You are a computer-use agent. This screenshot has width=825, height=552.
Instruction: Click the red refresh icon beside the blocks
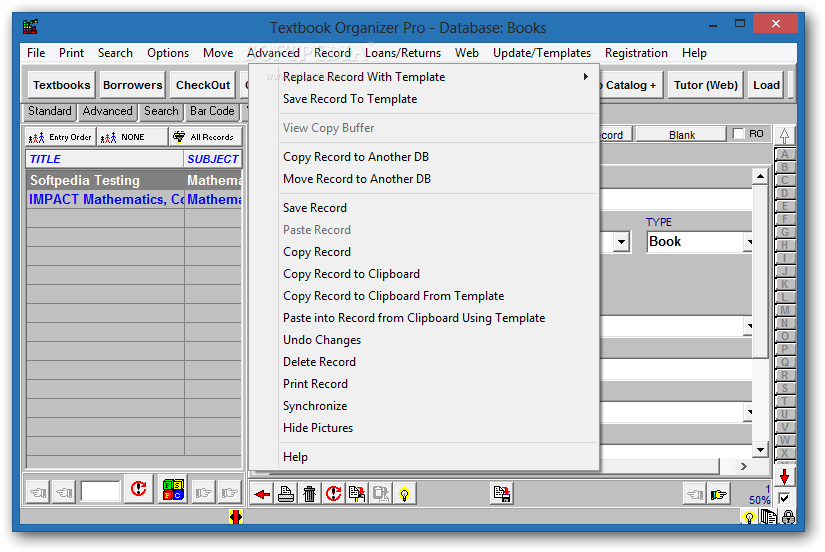(x=138, y=490)
